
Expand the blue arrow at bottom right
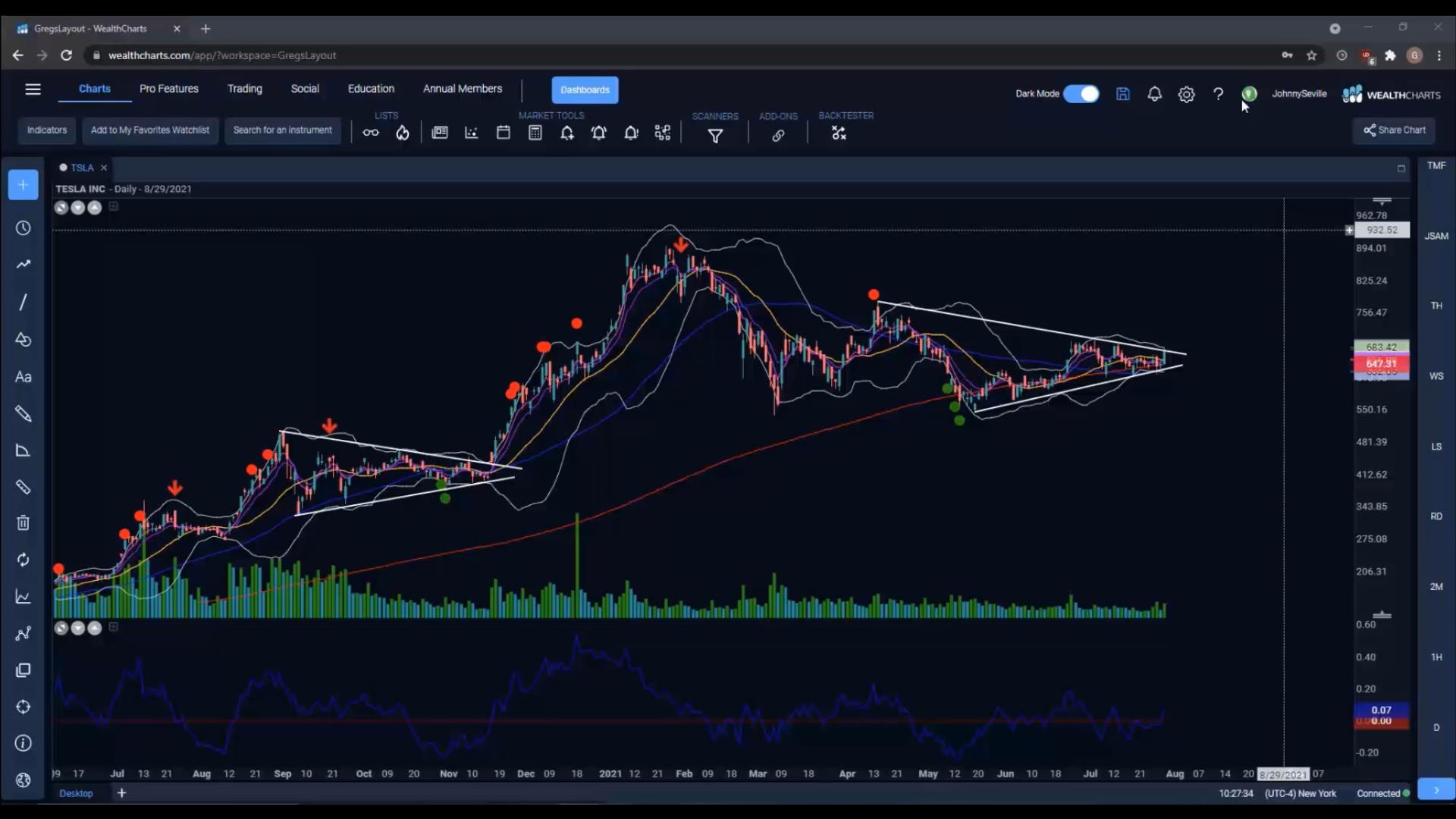coord(1436,790)
